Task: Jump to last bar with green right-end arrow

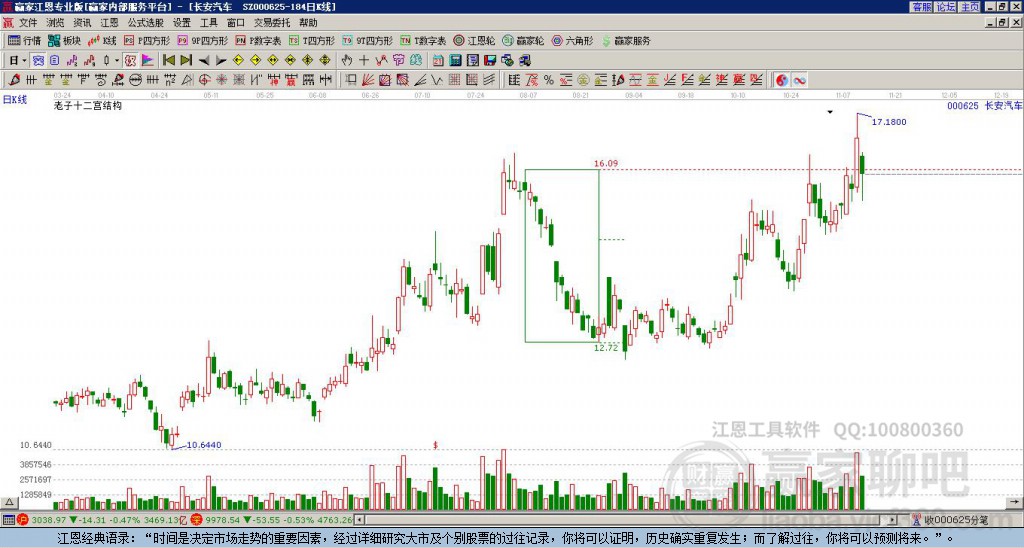Action: coord(186,60)
